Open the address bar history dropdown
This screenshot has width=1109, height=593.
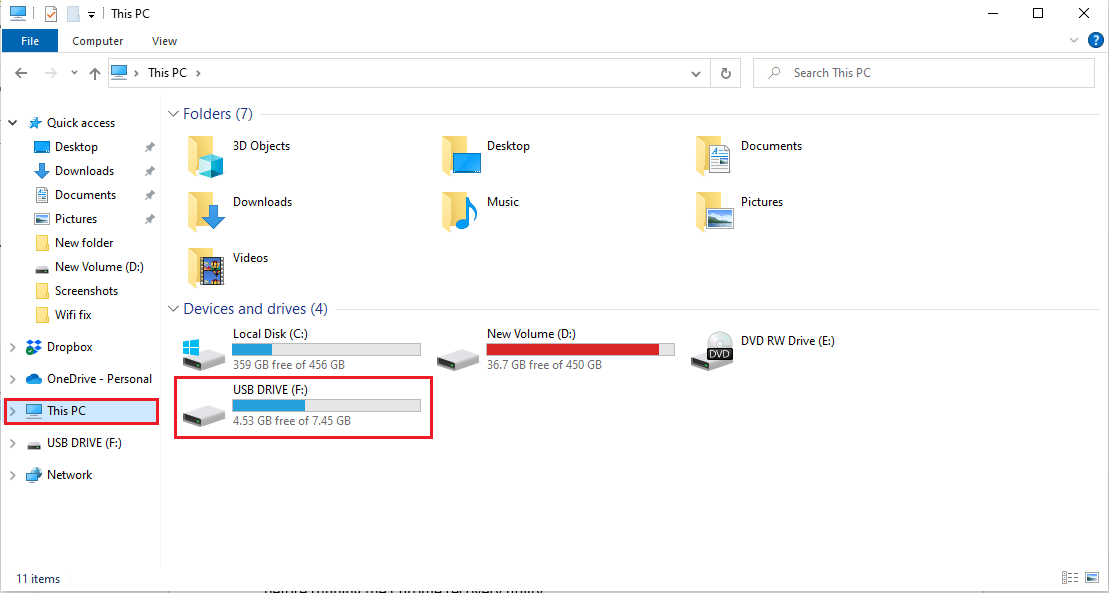[x=696, y=73]
